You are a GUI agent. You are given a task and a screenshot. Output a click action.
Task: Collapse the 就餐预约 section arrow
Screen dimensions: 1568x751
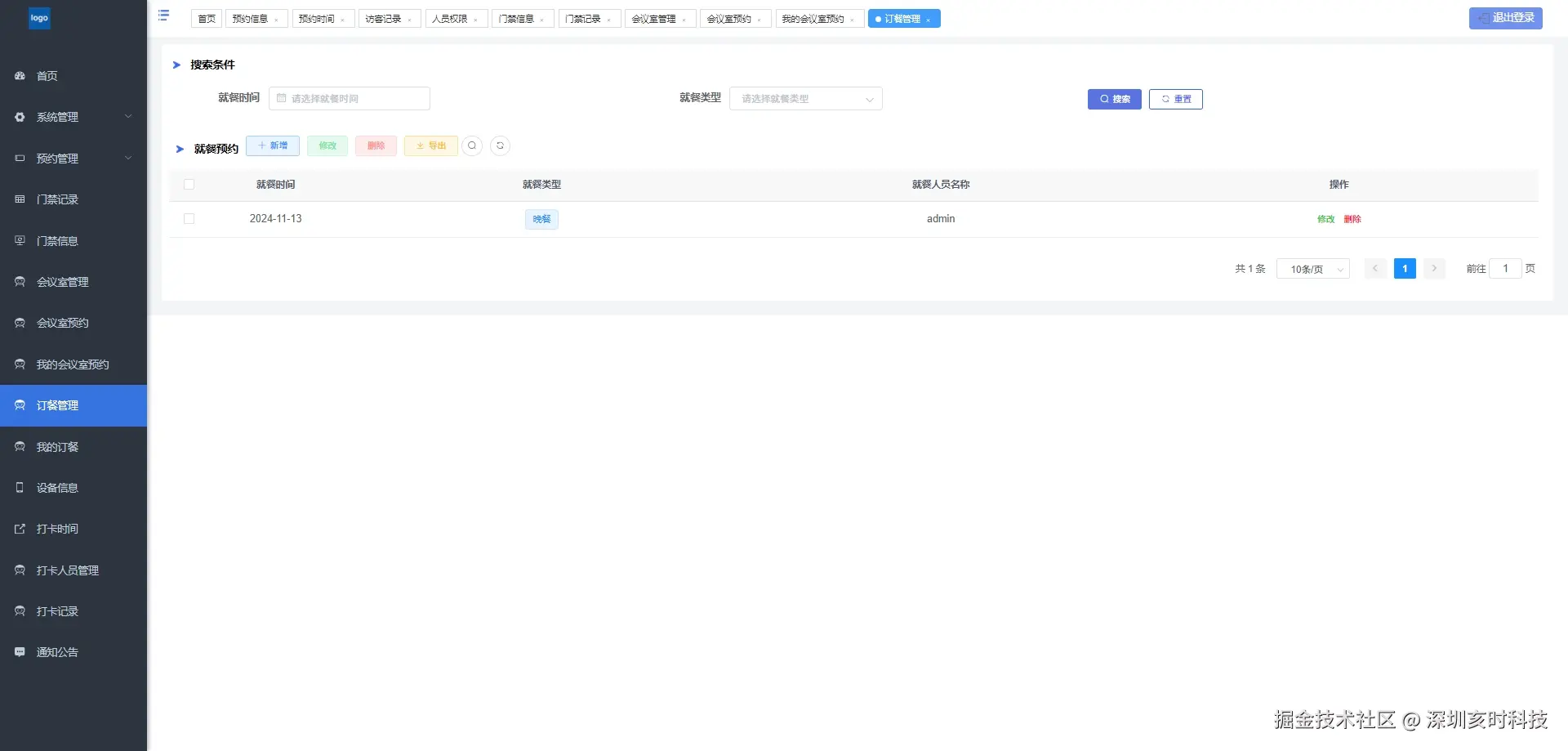(x=180, y=149)
